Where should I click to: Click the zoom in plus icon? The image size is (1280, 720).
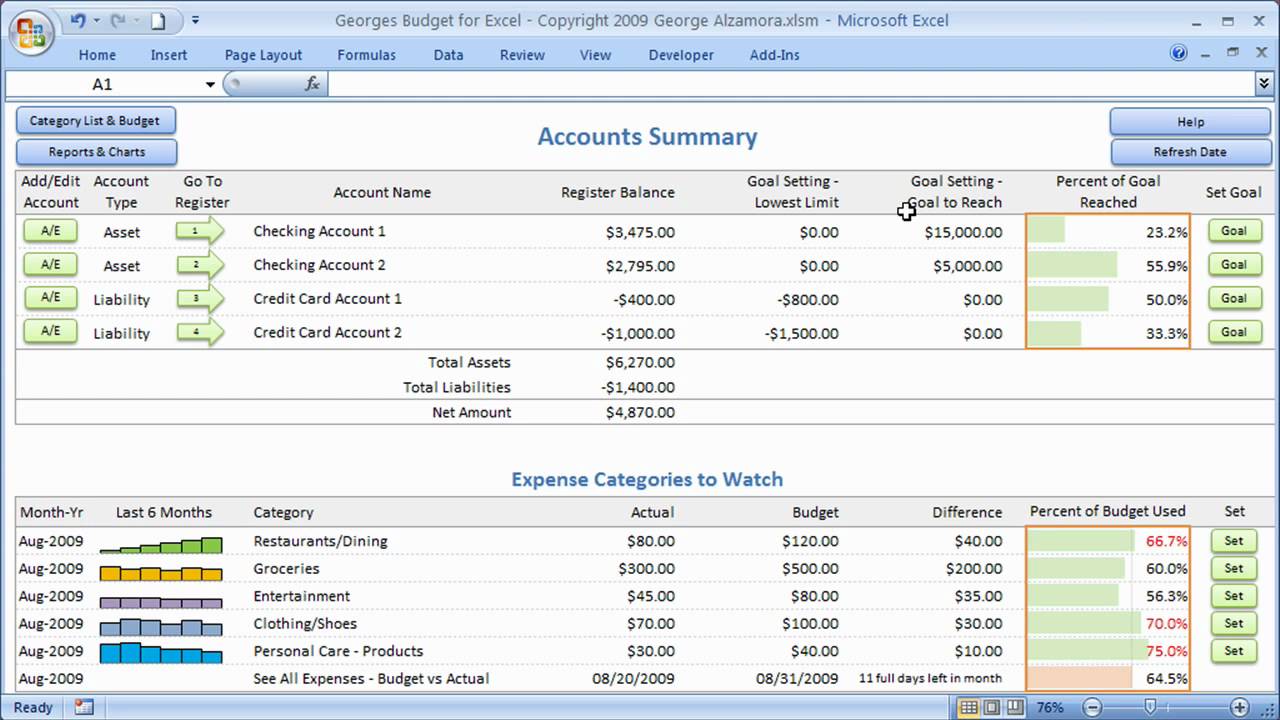1238,707
